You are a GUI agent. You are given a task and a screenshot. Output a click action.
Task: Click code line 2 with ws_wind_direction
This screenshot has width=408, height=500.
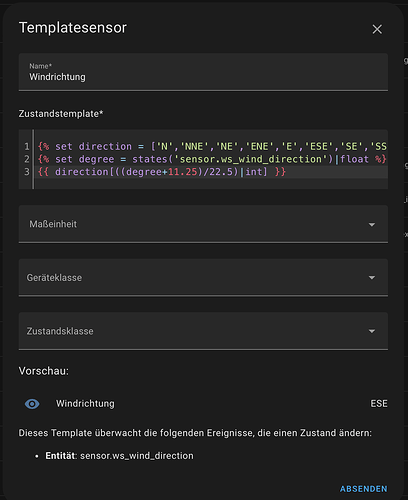[x=212, y=159]
